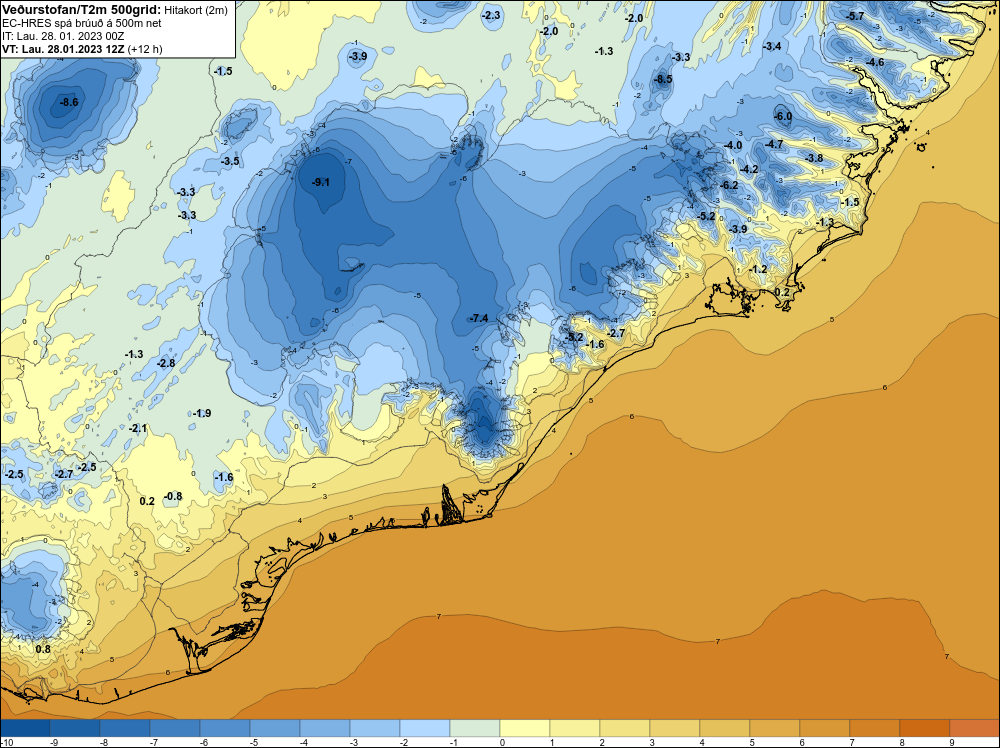Click the -1.2 temperature label
1000x748 pixels.
[758, 269]
